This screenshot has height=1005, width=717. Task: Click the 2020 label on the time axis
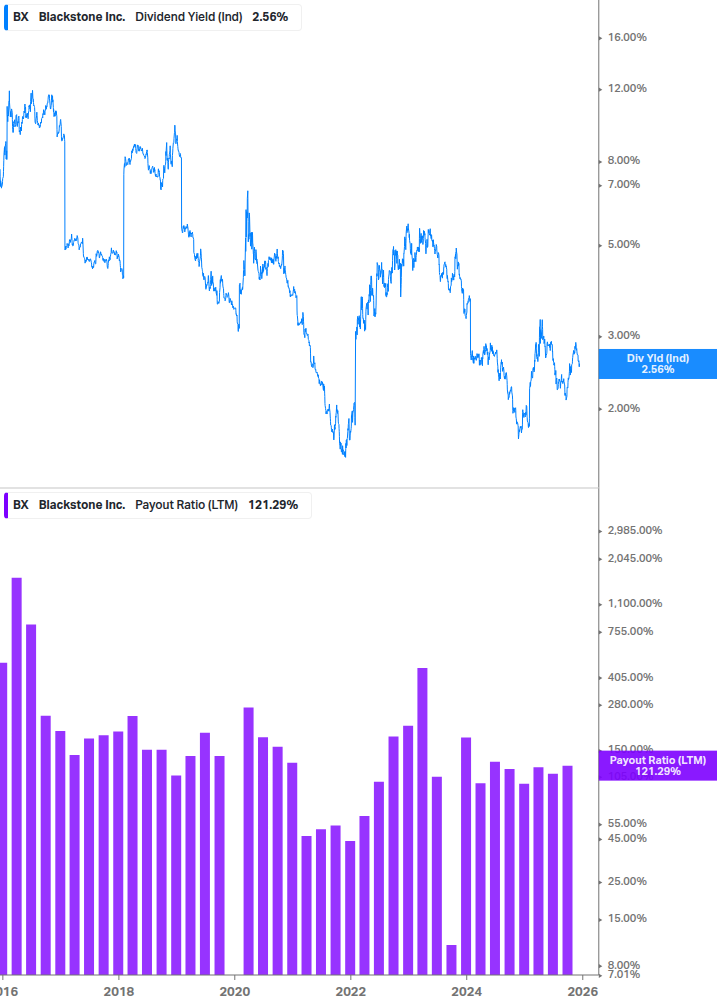tap(235, 992)
